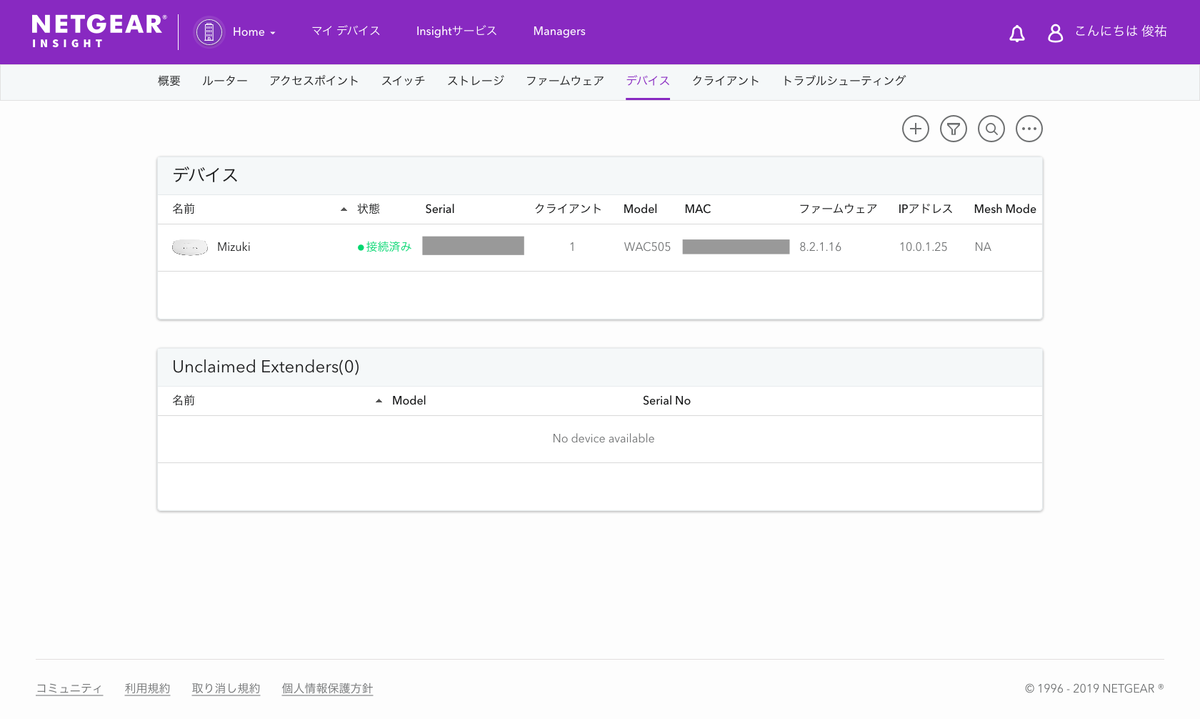Select the Mizuki device name
Image resolution: width=1200 pixels, height=719 pixels.
(234, 247)
